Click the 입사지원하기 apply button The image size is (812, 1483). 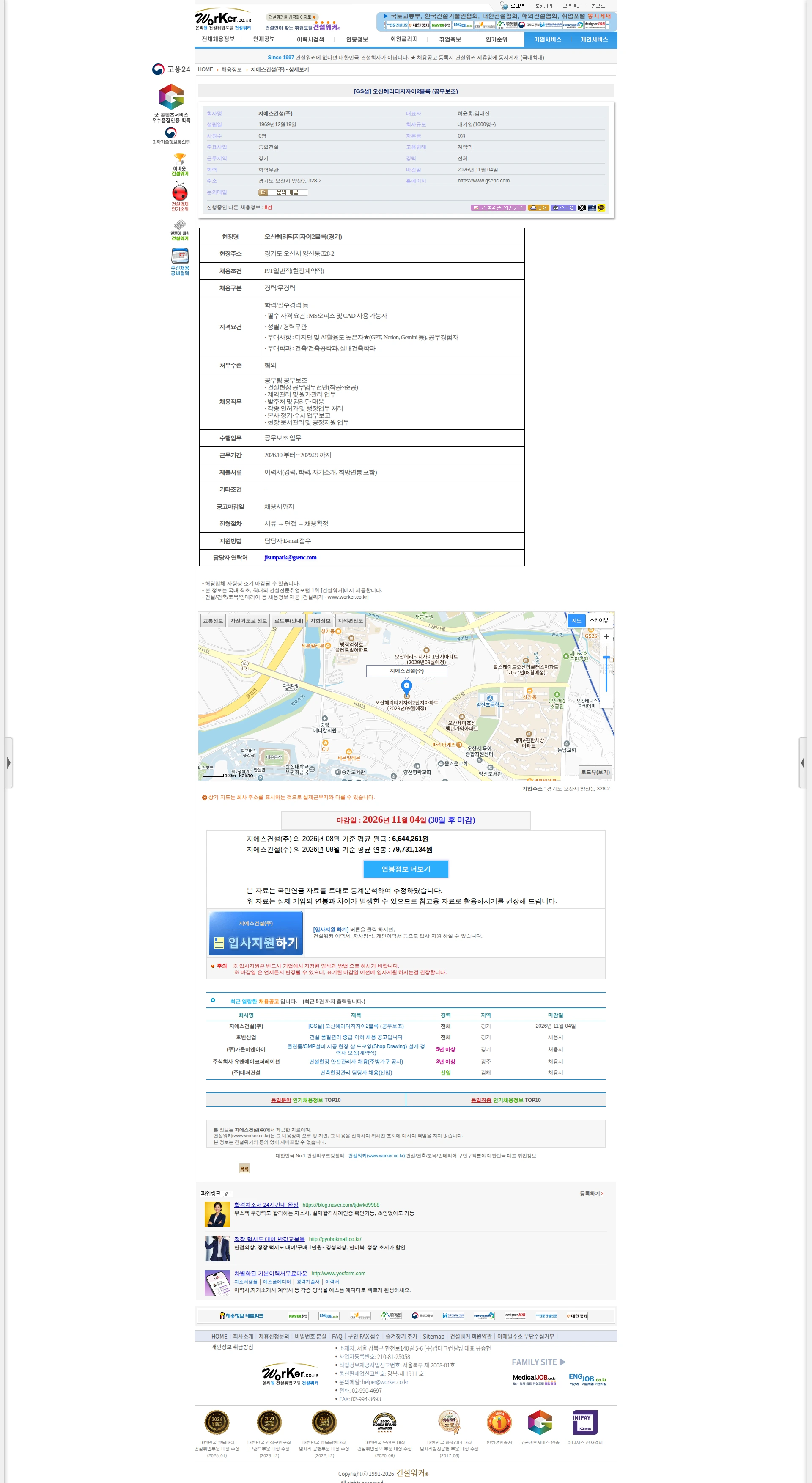[x=255, y=933]
